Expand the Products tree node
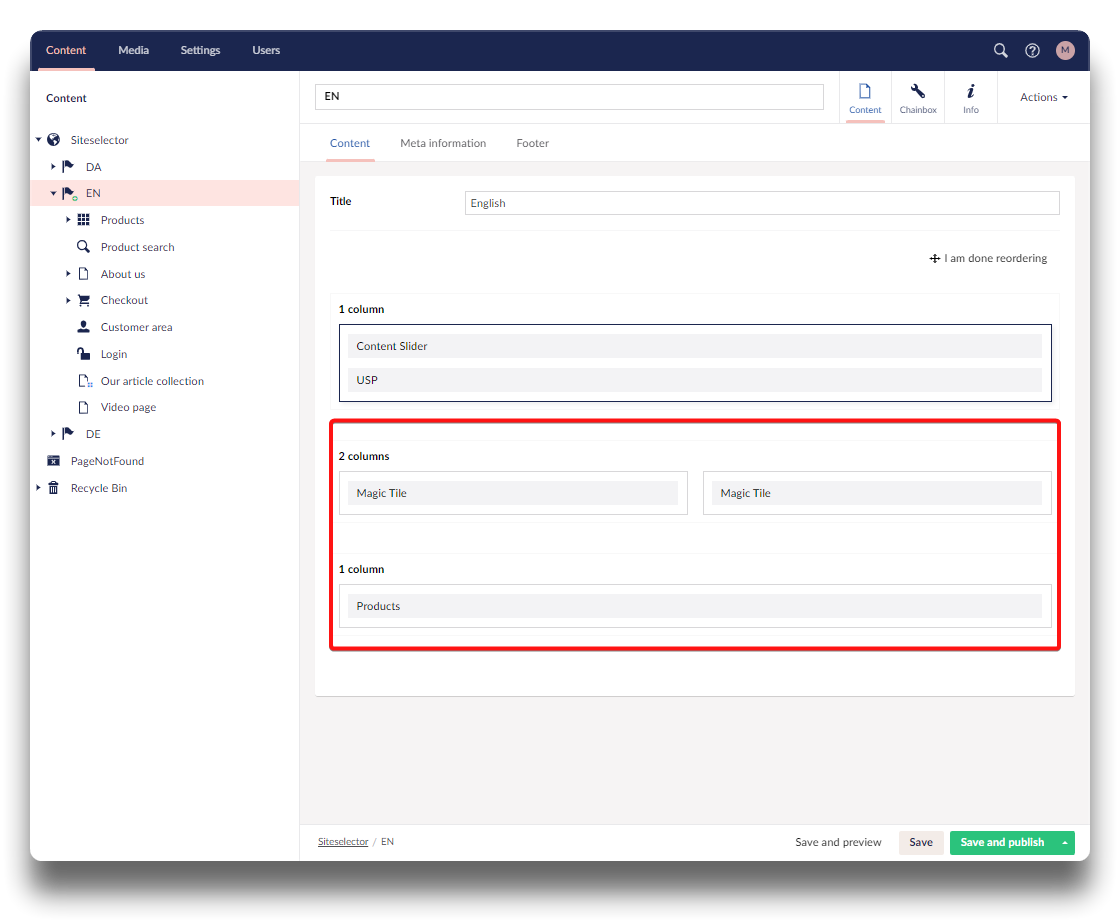 pyautogui.click(x=69, y=220)
